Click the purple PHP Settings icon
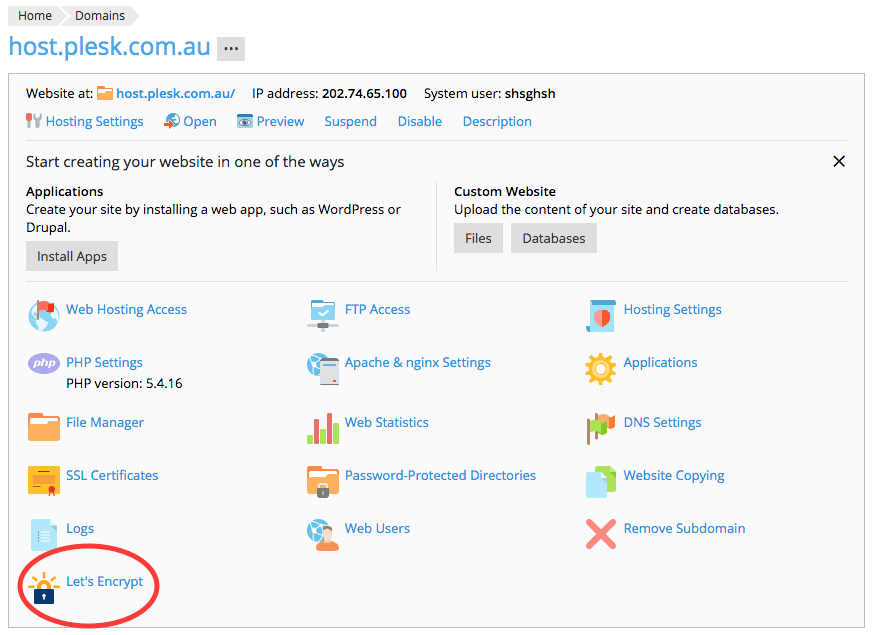Viewport: 872px width, 635px height. click(44, 364)
